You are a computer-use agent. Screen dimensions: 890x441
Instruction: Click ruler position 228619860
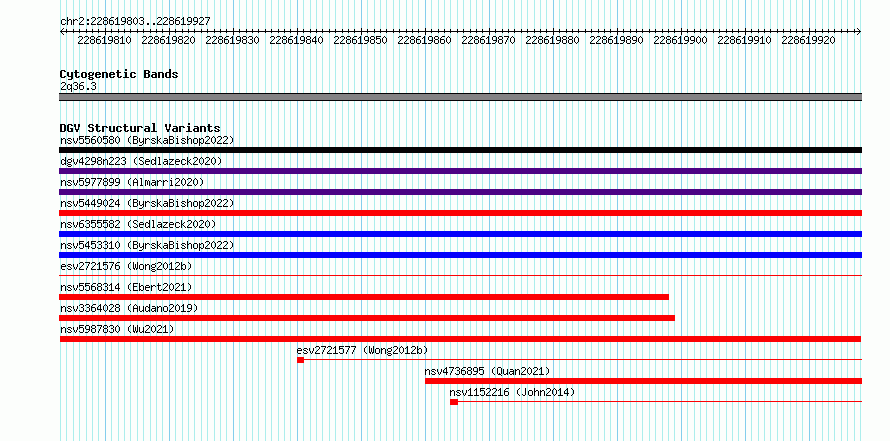coord(425,40)
